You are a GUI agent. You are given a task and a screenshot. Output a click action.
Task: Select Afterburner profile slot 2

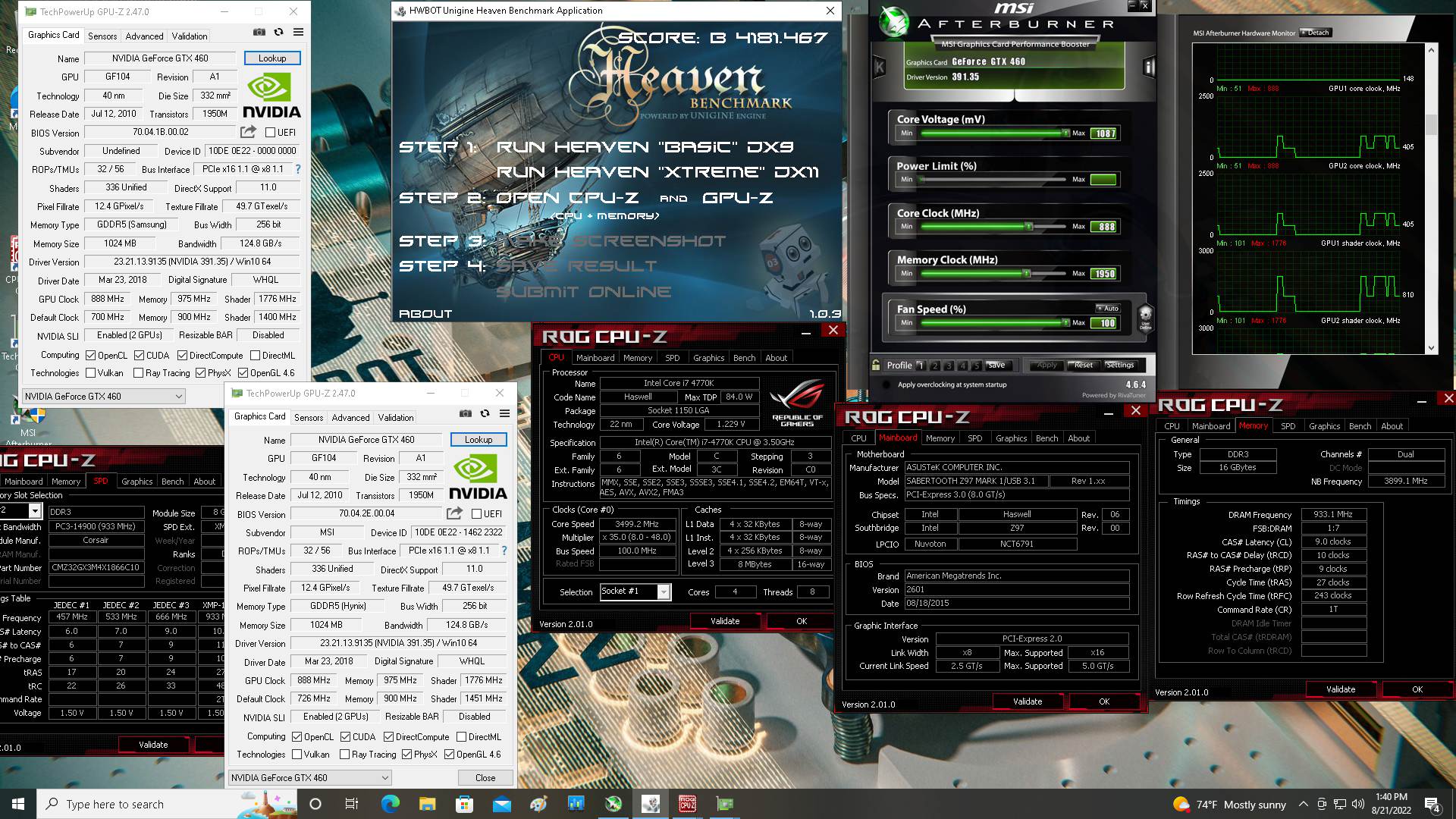(934, 366)
